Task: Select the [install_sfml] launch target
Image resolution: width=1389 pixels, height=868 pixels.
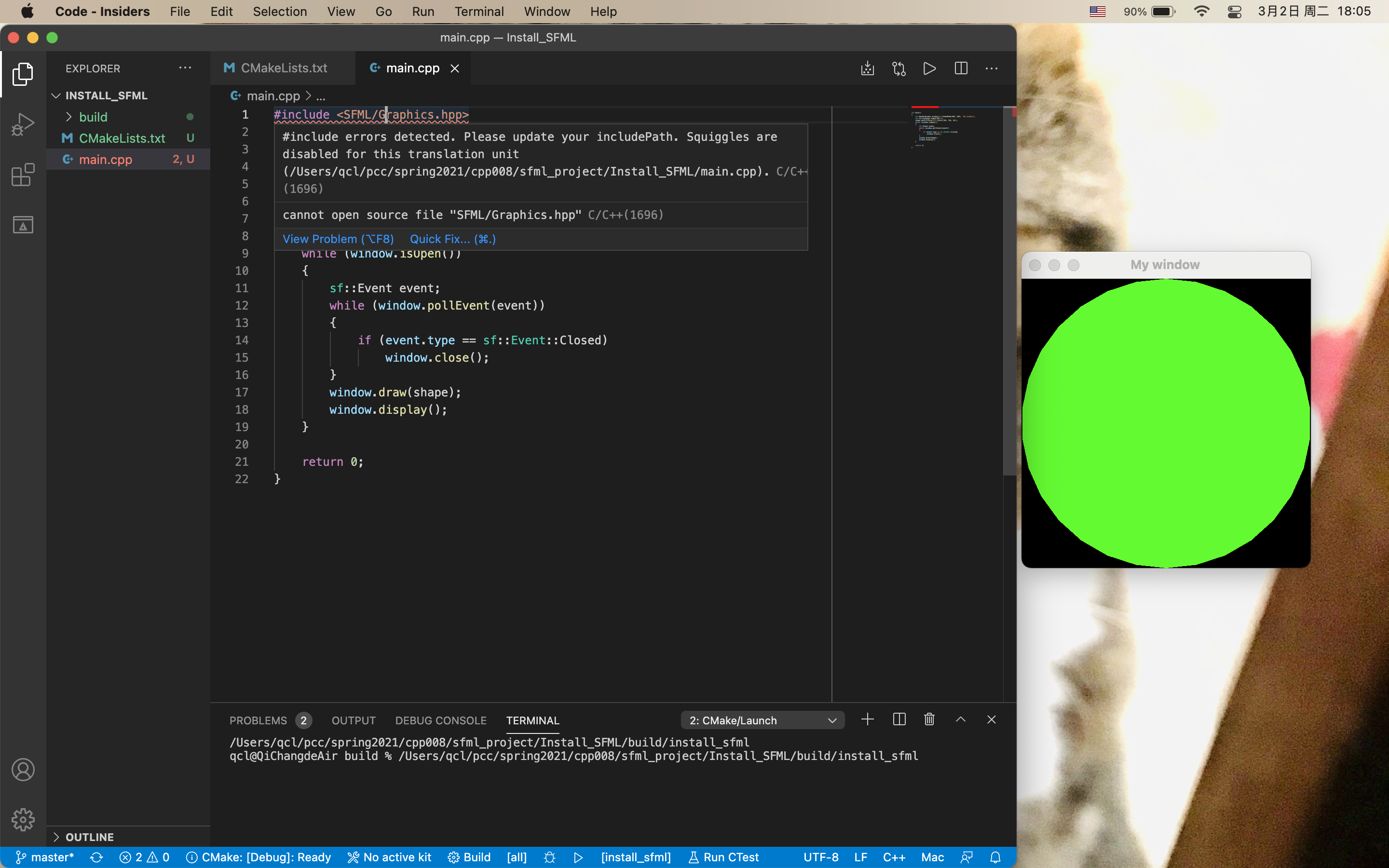Action: click(635, 857)
